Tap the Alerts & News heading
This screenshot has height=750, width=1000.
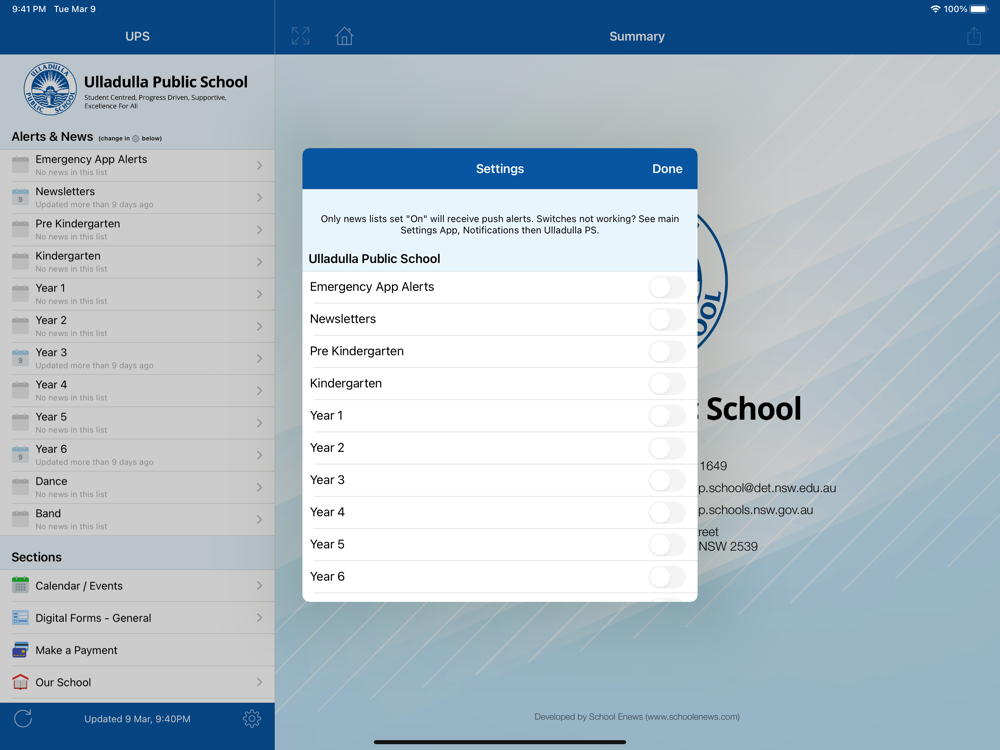[52, 136]
